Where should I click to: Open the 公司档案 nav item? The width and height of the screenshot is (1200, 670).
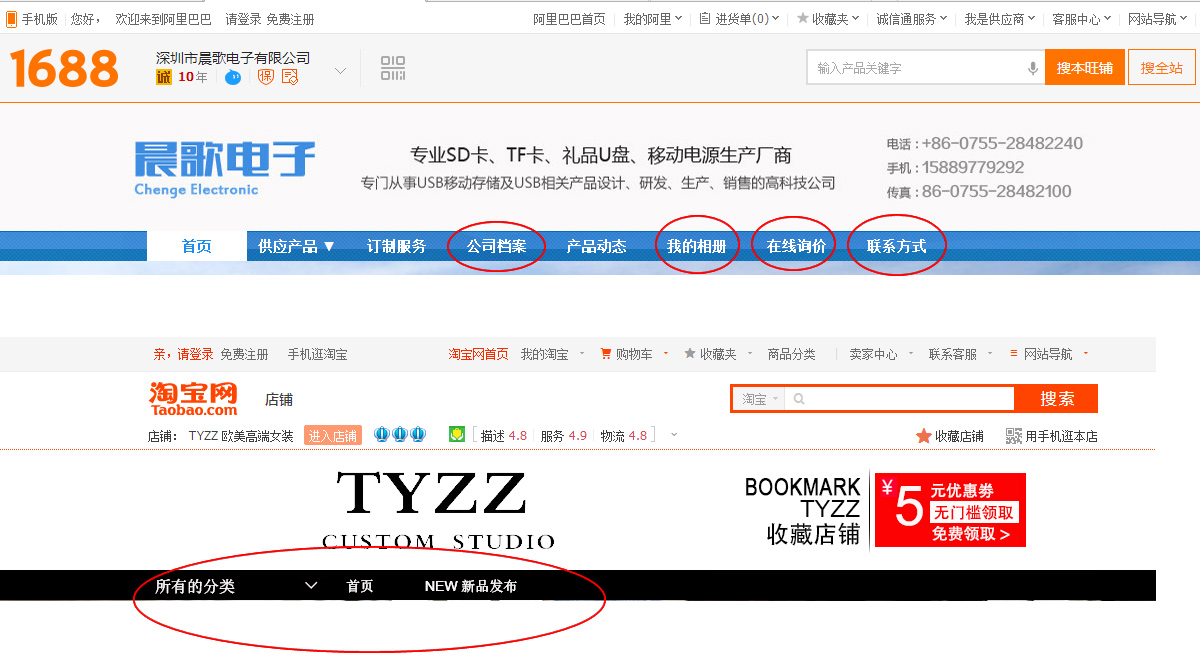[497, 246]
